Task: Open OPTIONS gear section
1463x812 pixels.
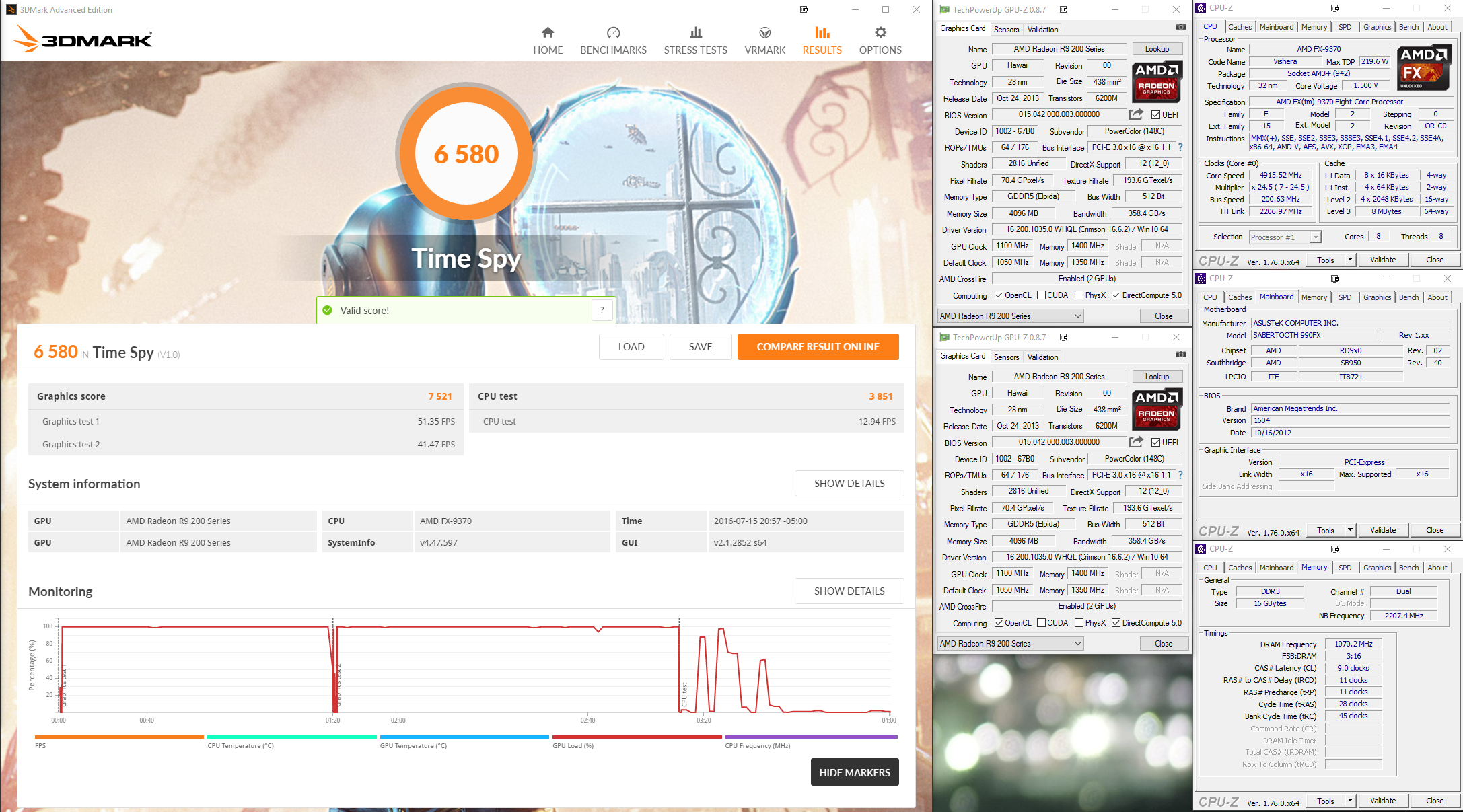Action: [x=880, y=40]
